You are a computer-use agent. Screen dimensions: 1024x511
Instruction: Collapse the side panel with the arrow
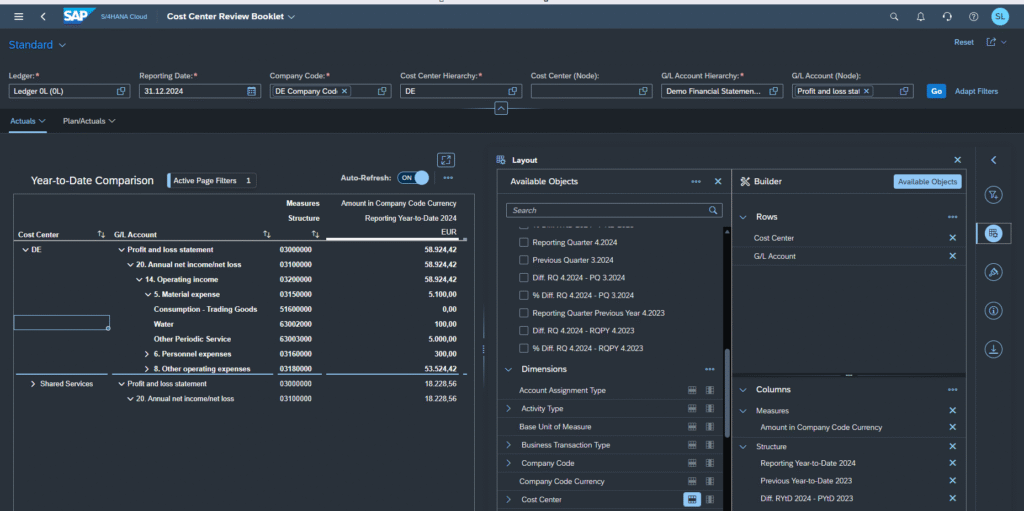[x=993, y=160]
